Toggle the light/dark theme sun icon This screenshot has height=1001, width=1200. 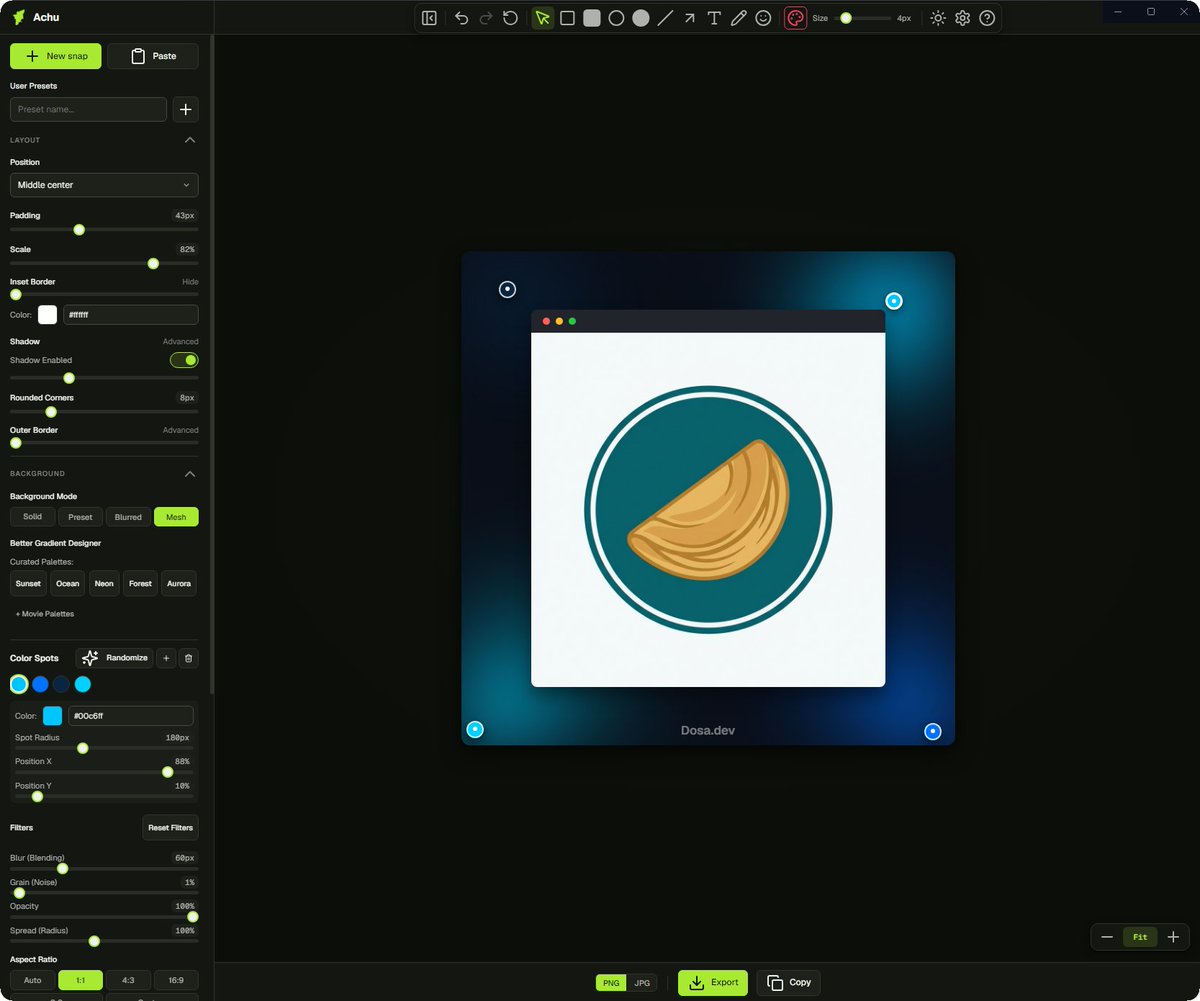(938, 18)
